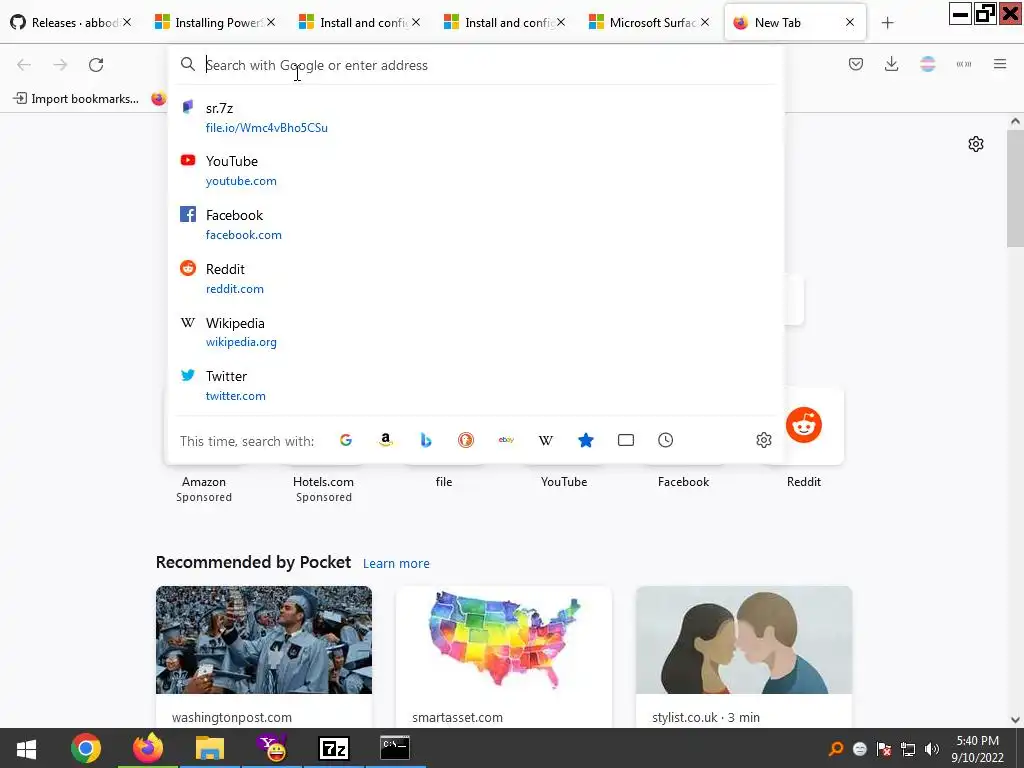Close the Microsoft Surface tab
The width and height of the screenshot is (1024, 768).
705,22
